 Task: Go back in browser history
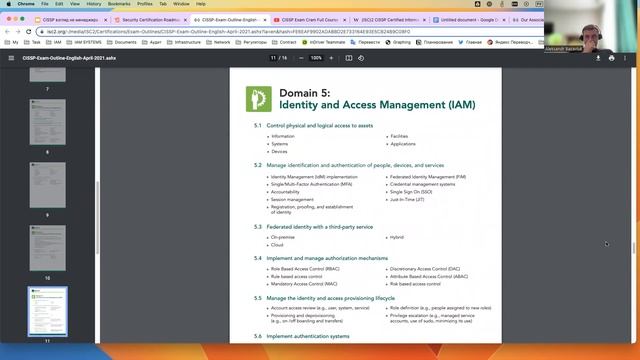click(7, 31)
